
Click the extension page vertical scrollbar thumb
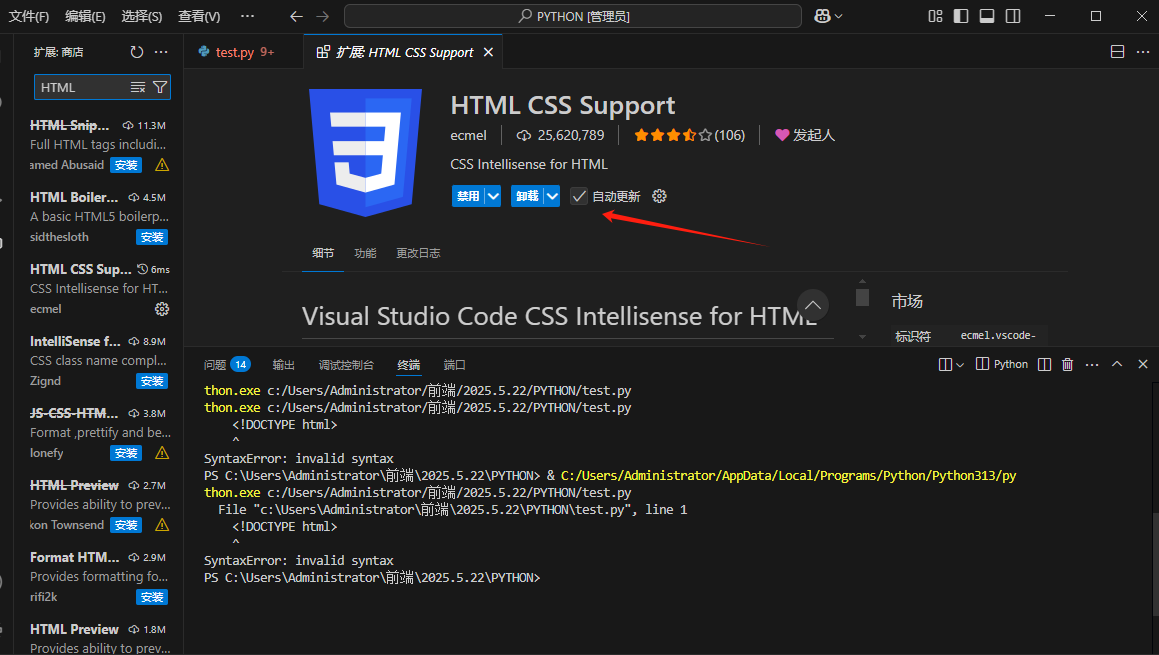pyautogui.click(x=862, y=297)
